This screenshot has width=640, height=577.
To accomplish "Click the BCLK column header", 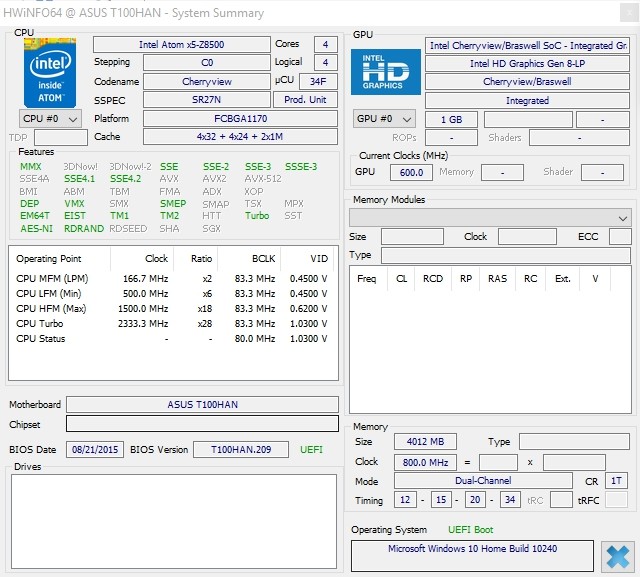I will click(250, 259).
